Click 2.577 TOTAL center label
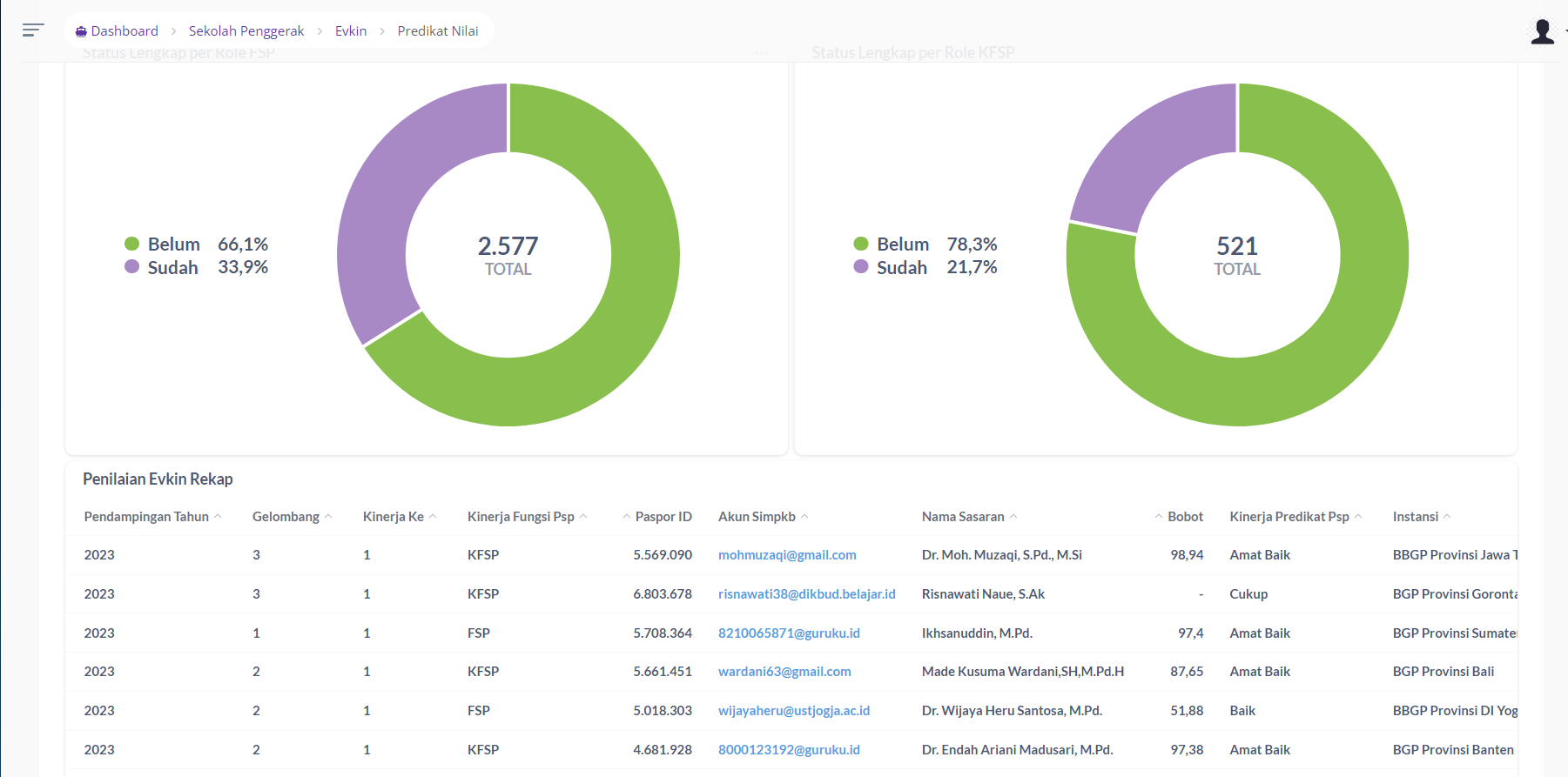Screen dimensions: 1568x777 (x=508, y=256)
